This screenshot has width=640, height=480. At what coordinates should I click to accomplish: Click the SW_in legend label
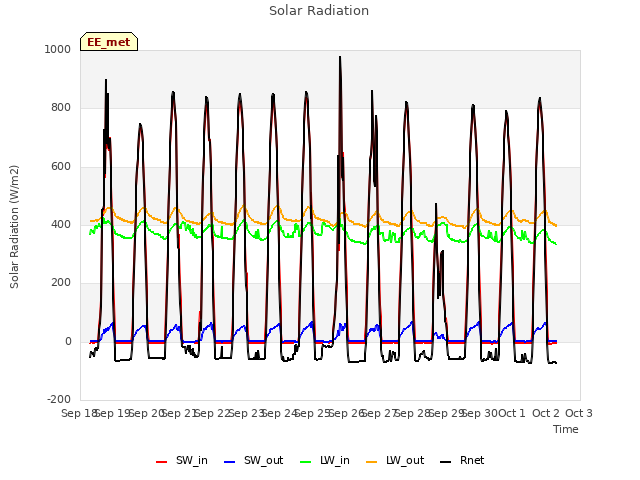click(192, 460)
